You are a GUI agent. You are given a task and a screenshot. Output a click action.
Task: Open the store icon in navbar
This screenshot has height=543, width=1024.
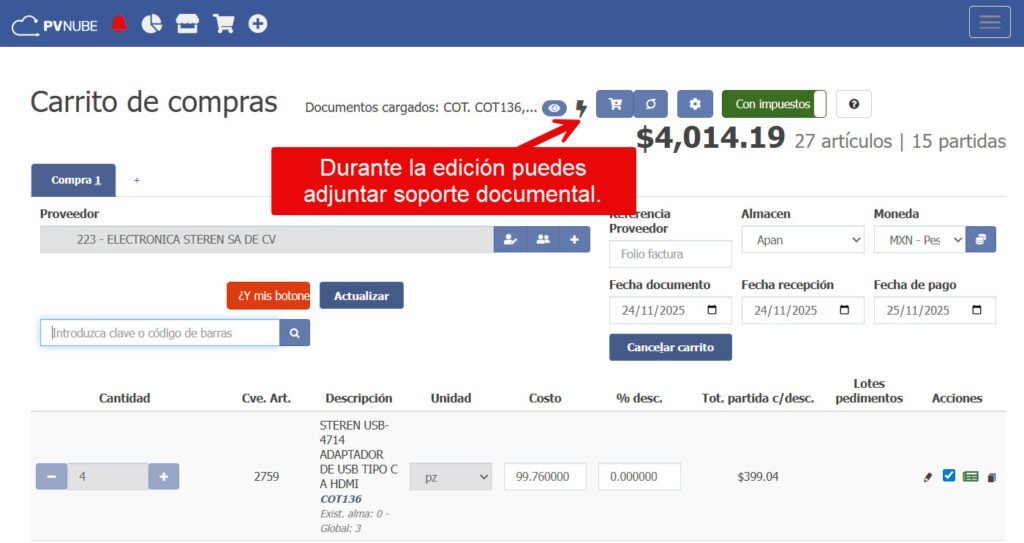187,24
